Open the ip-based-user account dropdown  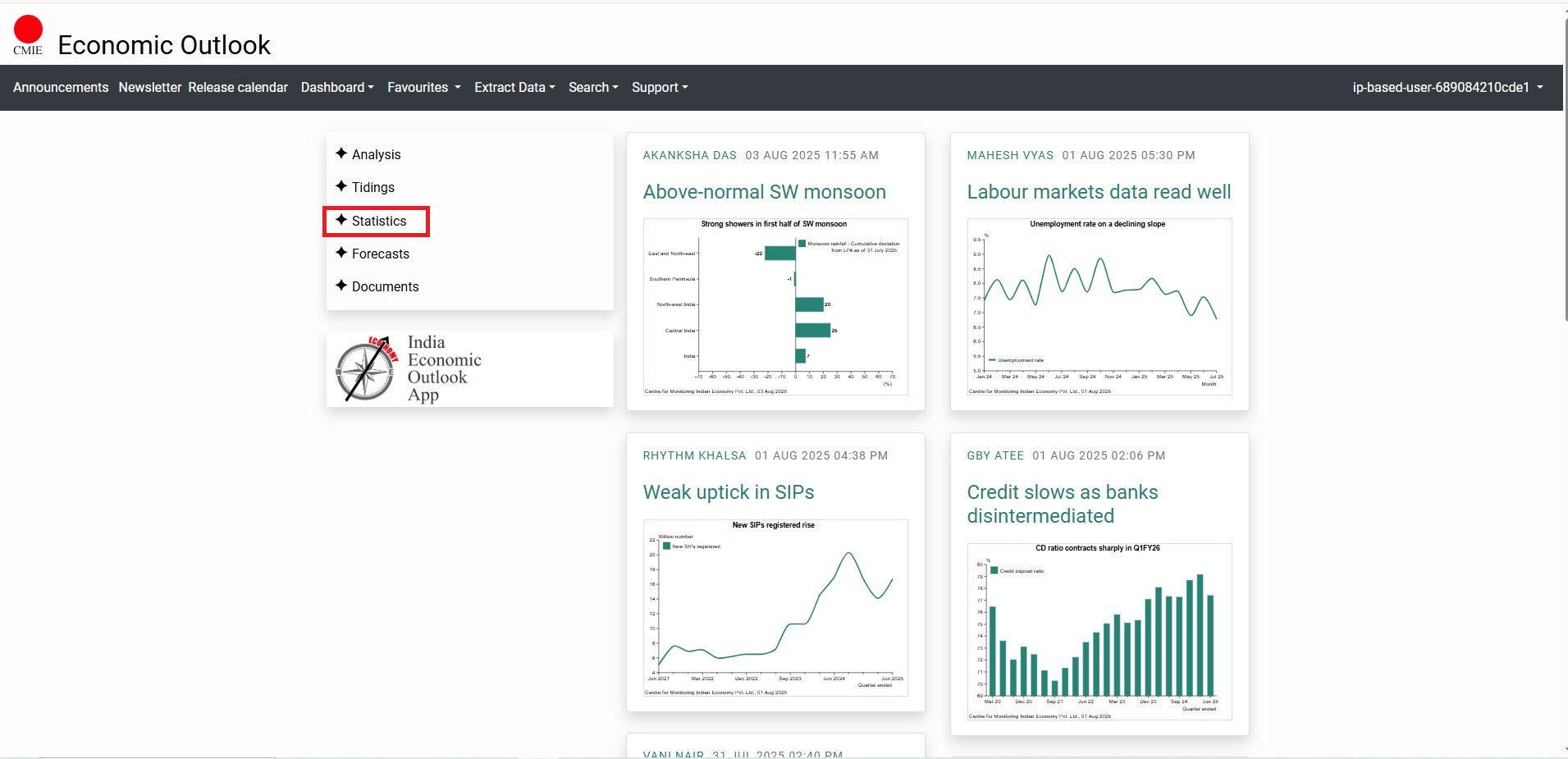tap(1447, 87)
